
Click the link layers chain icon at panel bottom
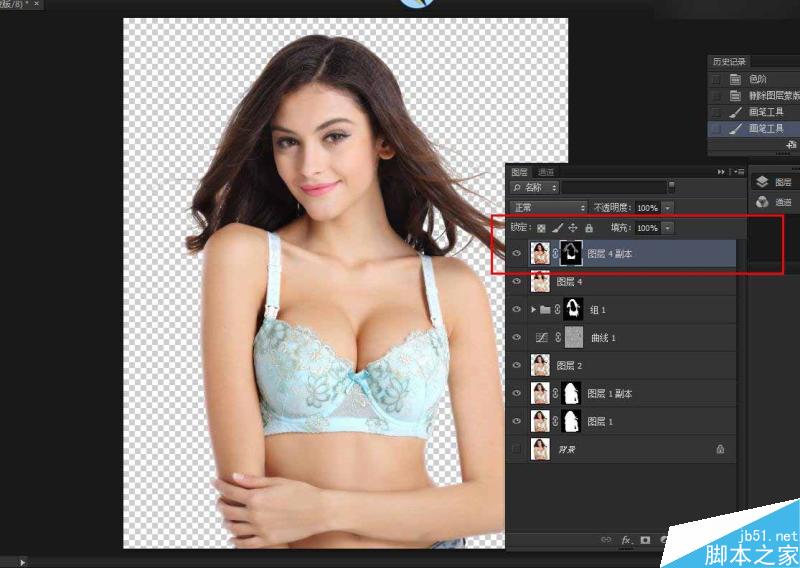pyautogui.click(x=606, y=539)
